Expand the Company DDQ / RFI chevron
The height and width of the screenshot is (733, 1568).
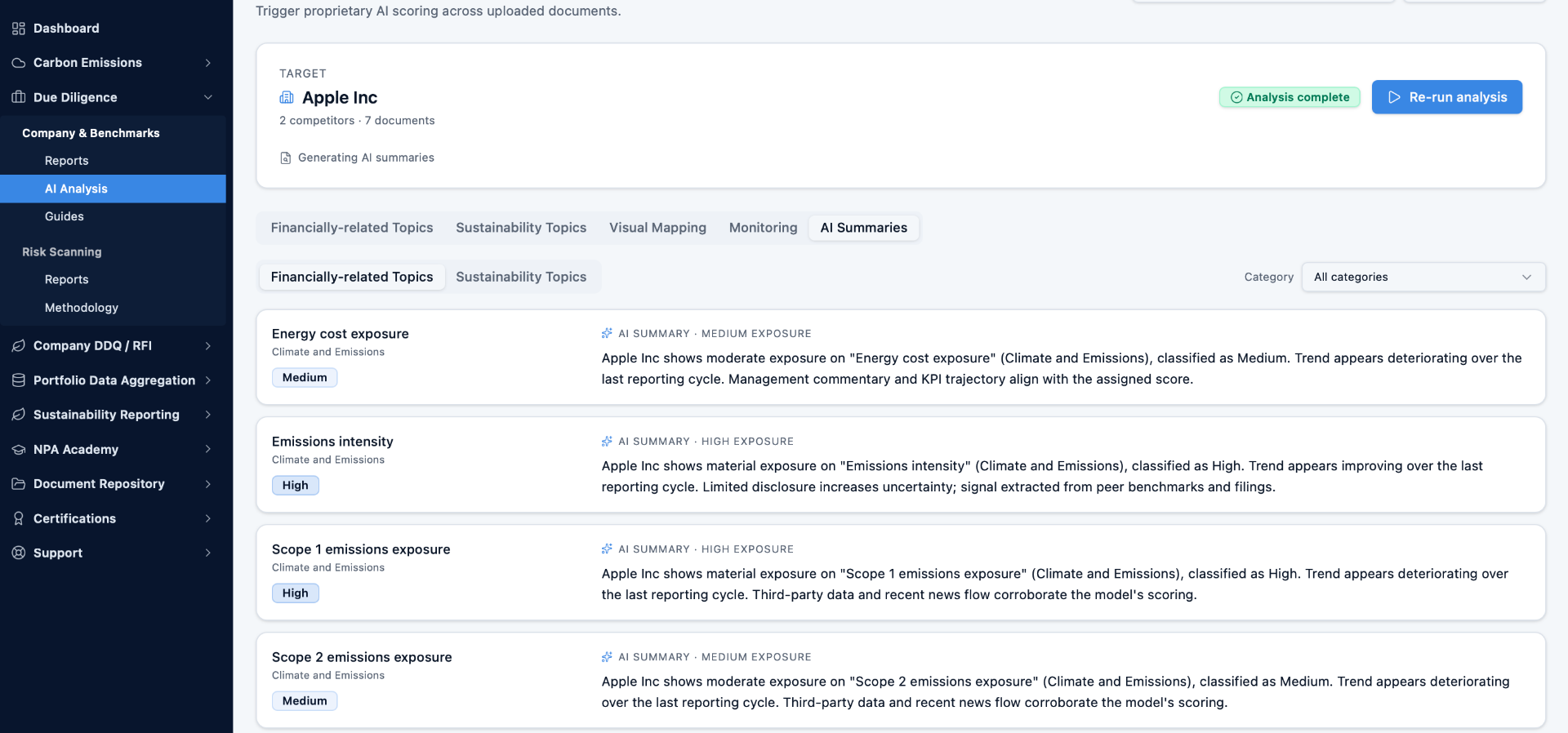(x=208, y=346)
